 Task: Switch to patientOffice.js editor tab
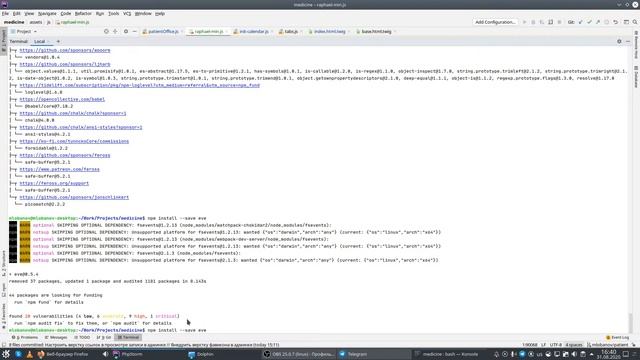click(x=162, y=31)
